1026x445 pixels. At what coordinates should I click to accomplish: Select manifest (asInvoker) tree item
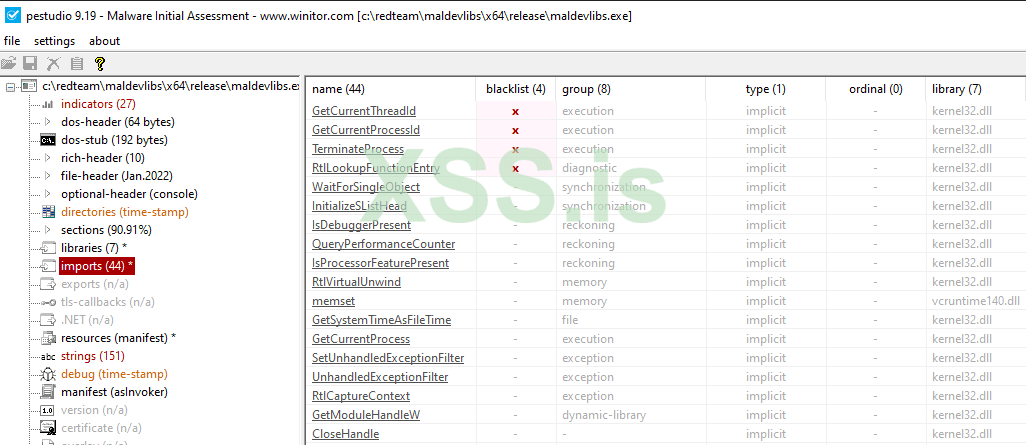tap(114, 392)
